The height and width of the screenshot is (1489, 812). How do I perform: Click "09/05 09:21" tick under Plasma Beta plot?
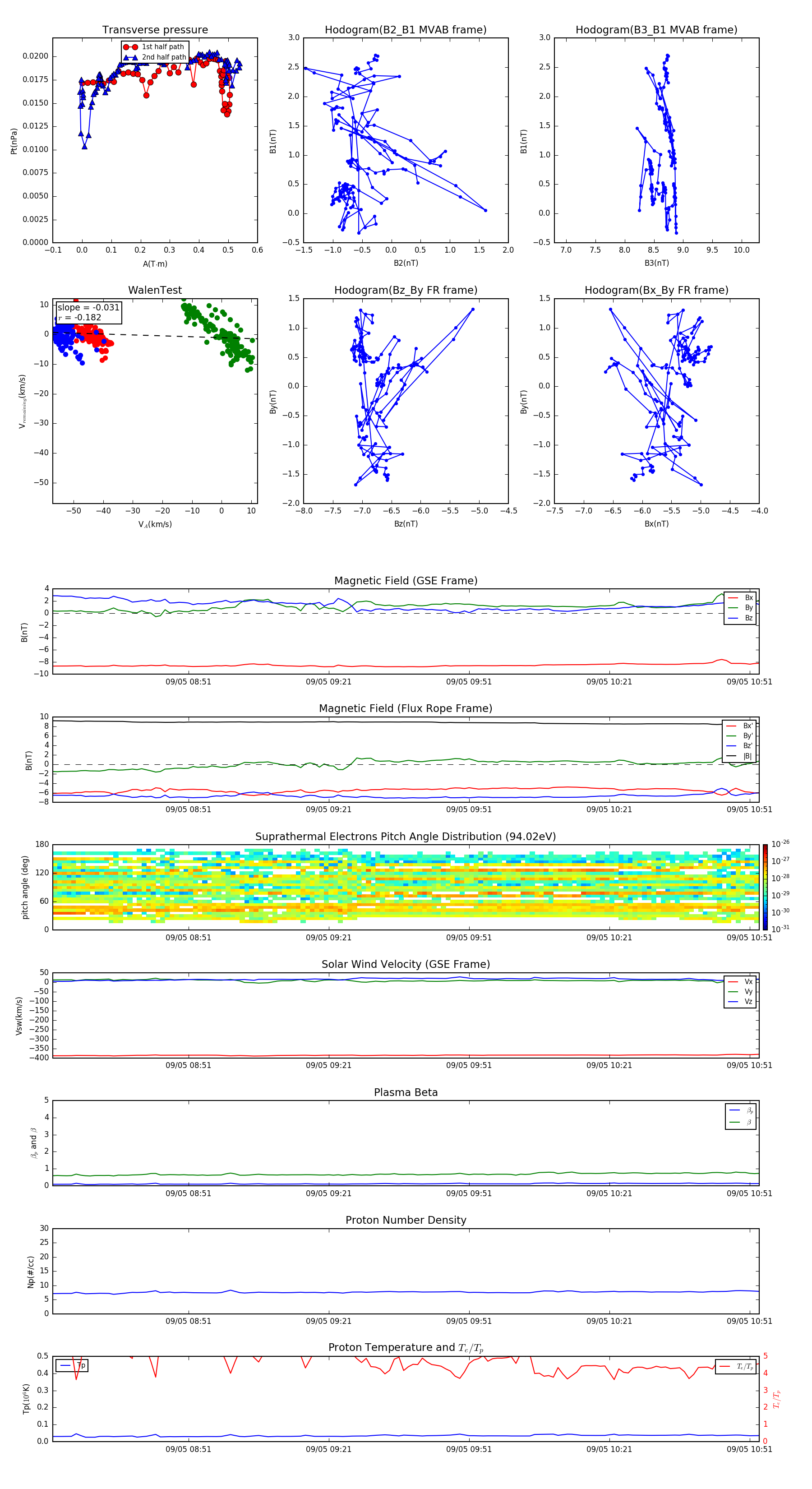(328, 1193)
